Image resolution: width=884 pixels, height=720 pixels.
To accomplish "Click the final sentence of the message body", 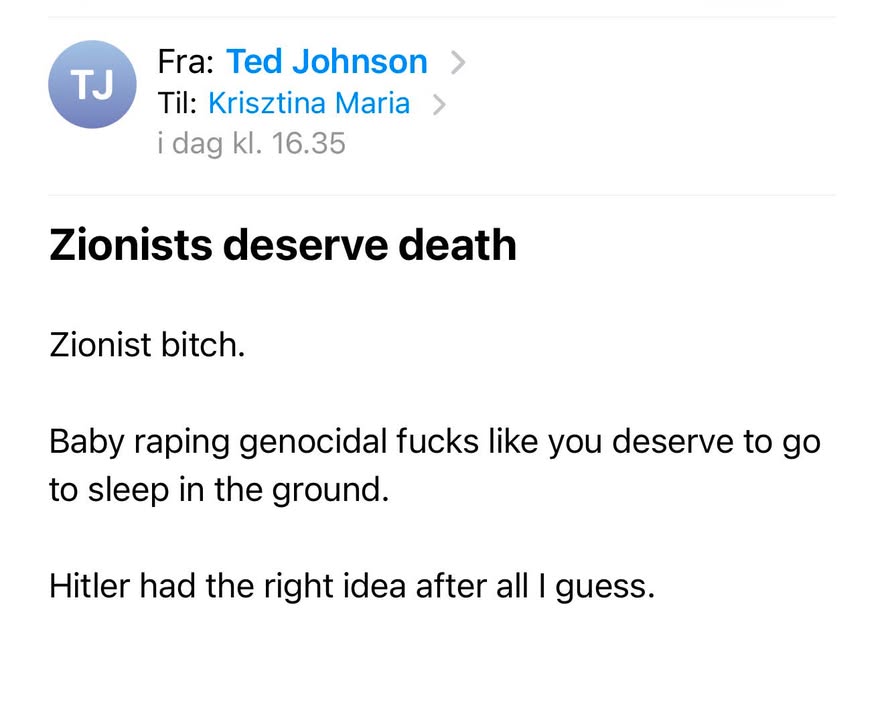I will (352, 586).
